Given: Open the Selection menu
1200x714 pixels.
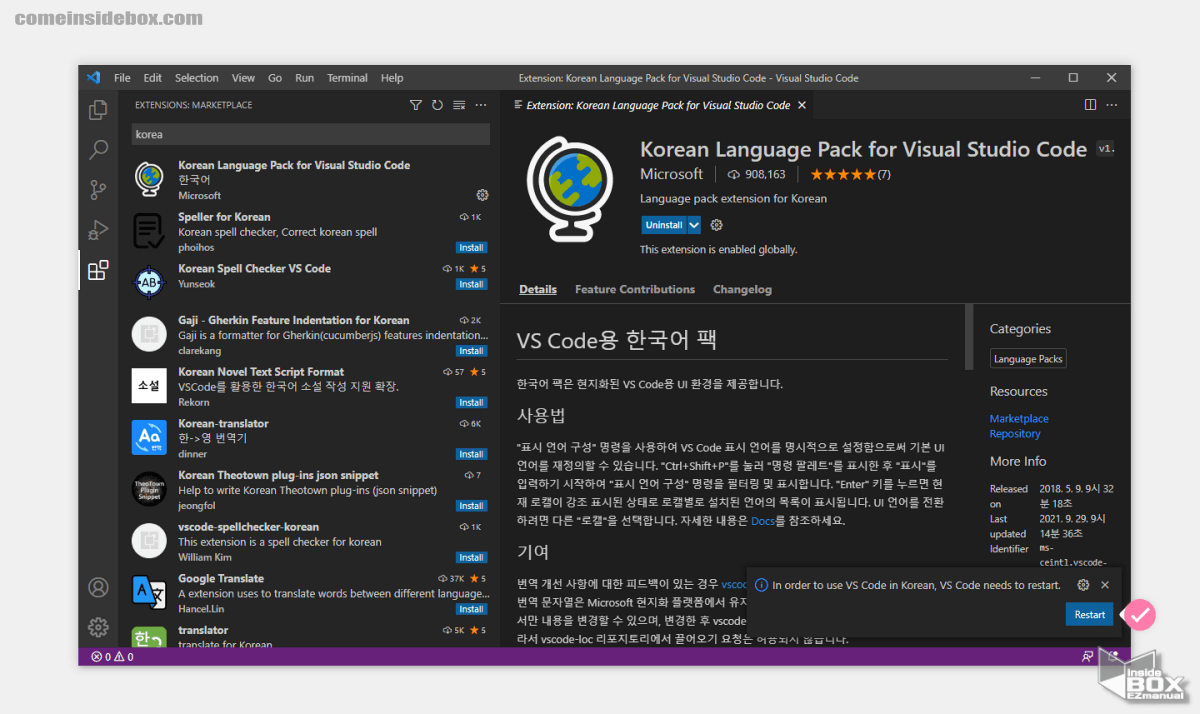Looking at the screenshot, I should point(196,78).
